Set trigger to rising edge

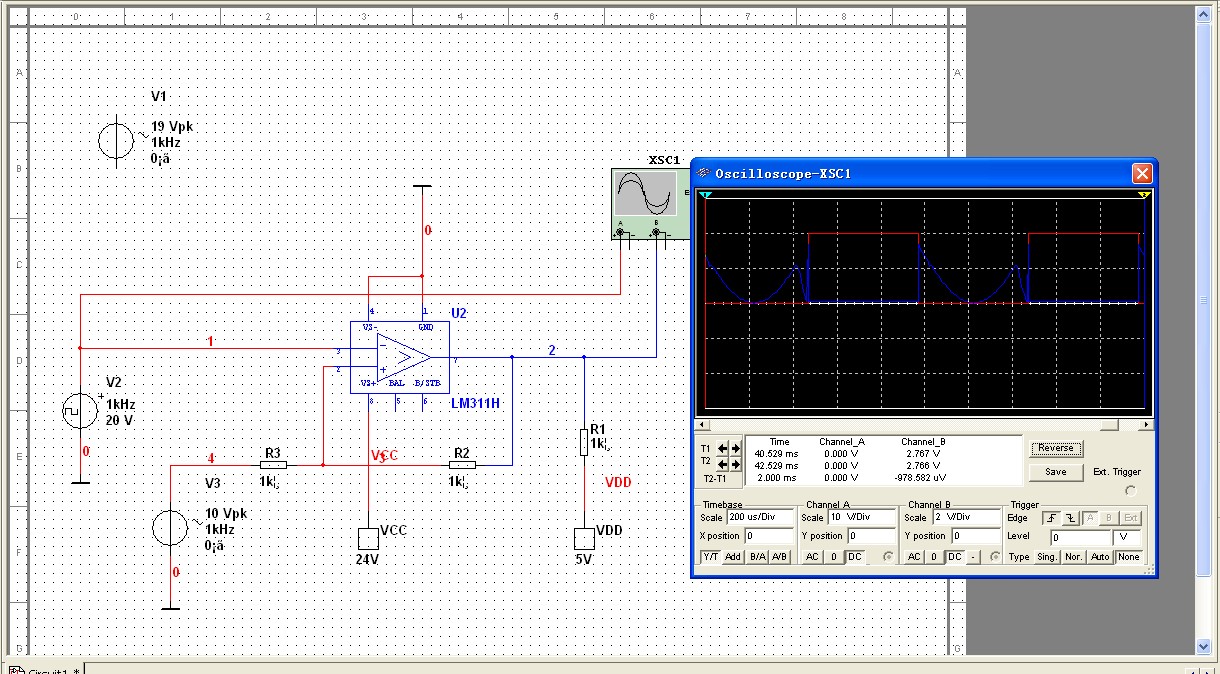tap(1051, 518)
